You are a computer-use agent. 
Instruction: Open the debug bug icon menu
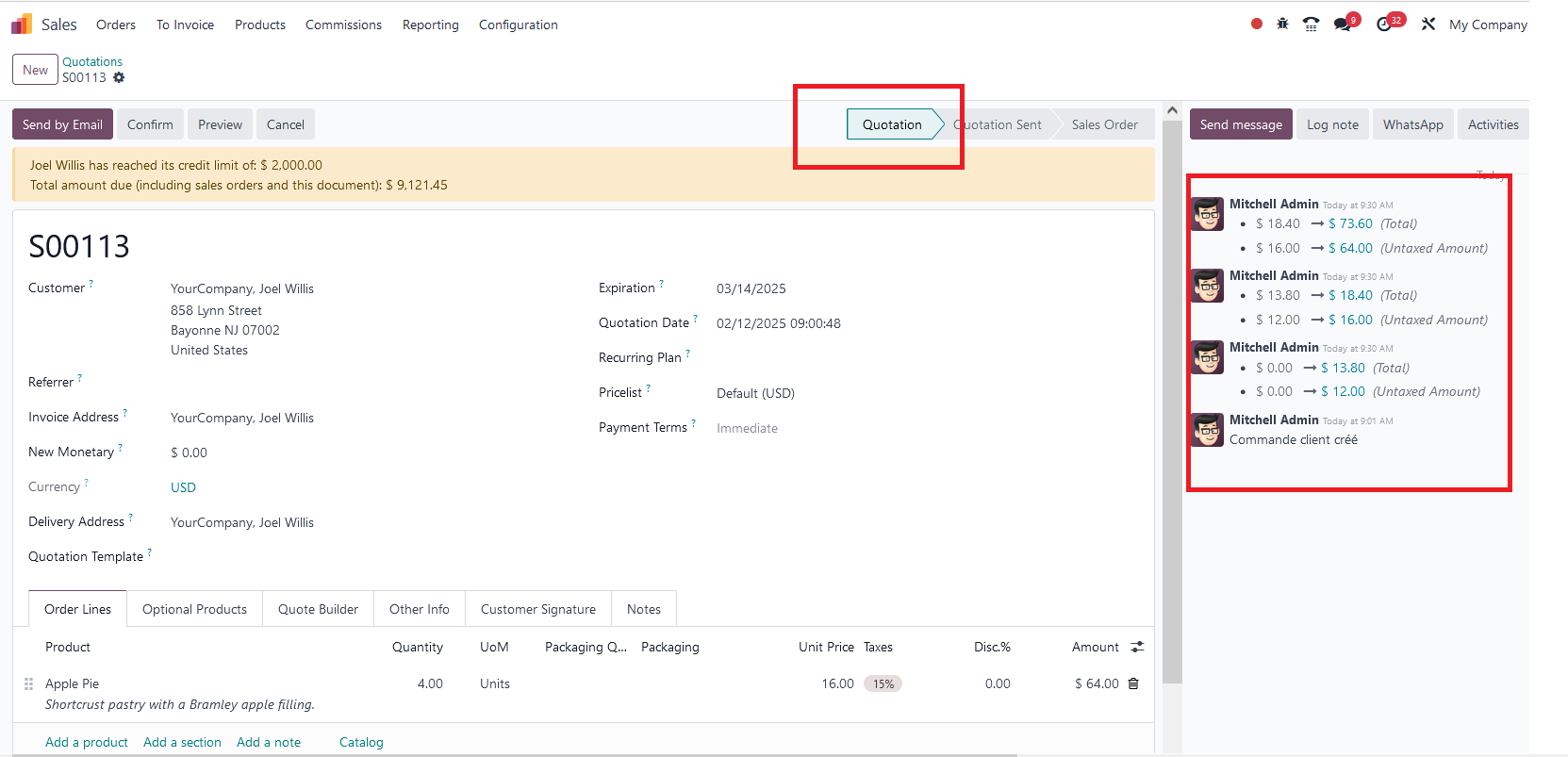click(1282, 25)
